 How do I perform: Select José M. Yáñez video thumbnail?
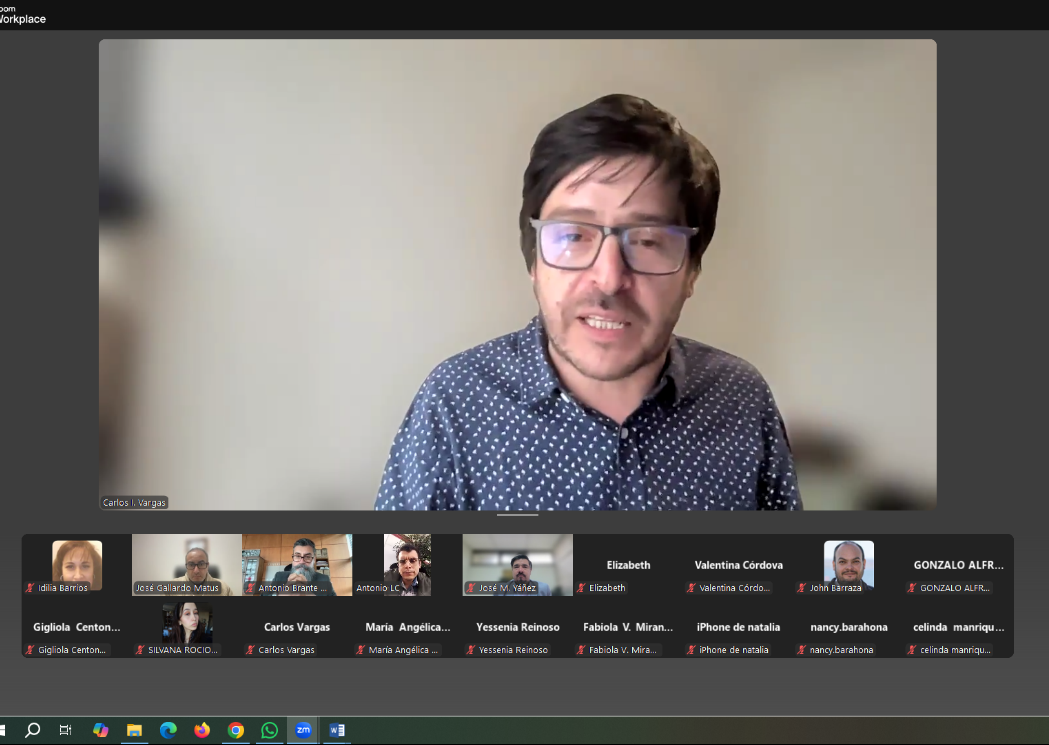pos(518,564)
